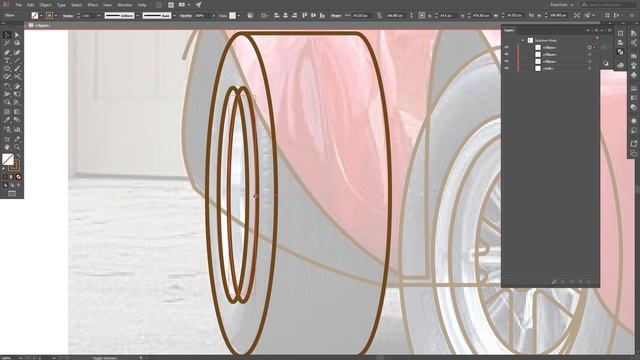Select the Pen tool

click(x=7, y=52)
